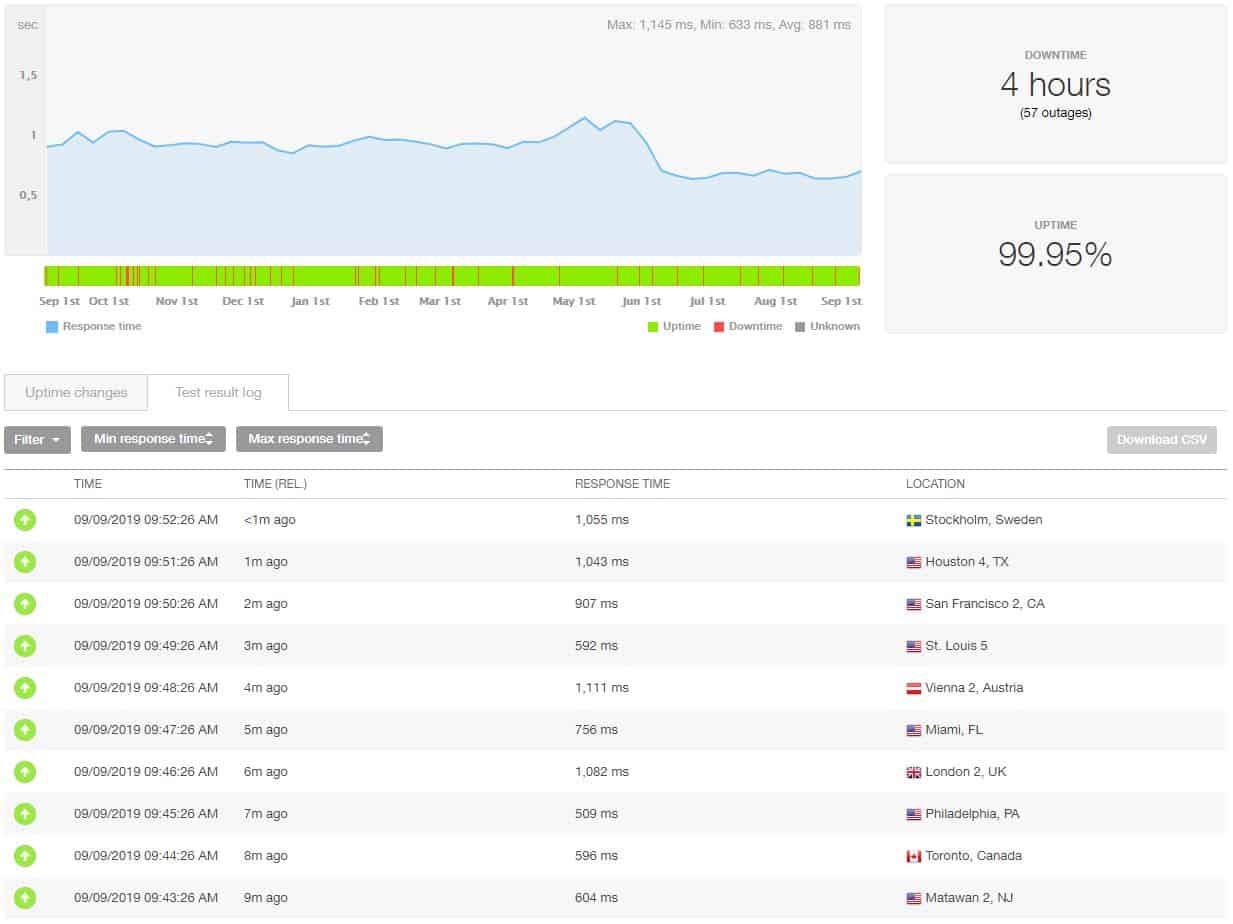Screen dimensions: 1233x924
Task: Click the '5m ago' relative time
Action: (x=266, y=730)
